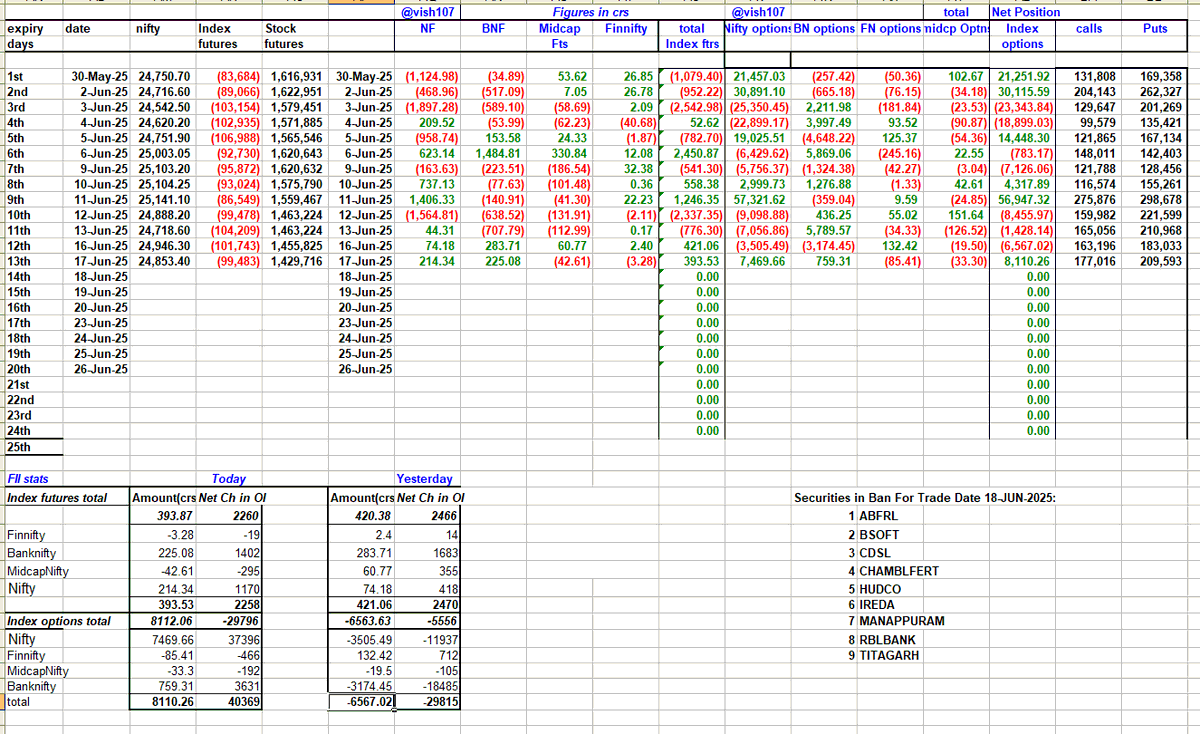Click MidcapNifty OI change -295
Image resolution: width=1200 pixels, height=734 pixels.
(x=246, y=570)
